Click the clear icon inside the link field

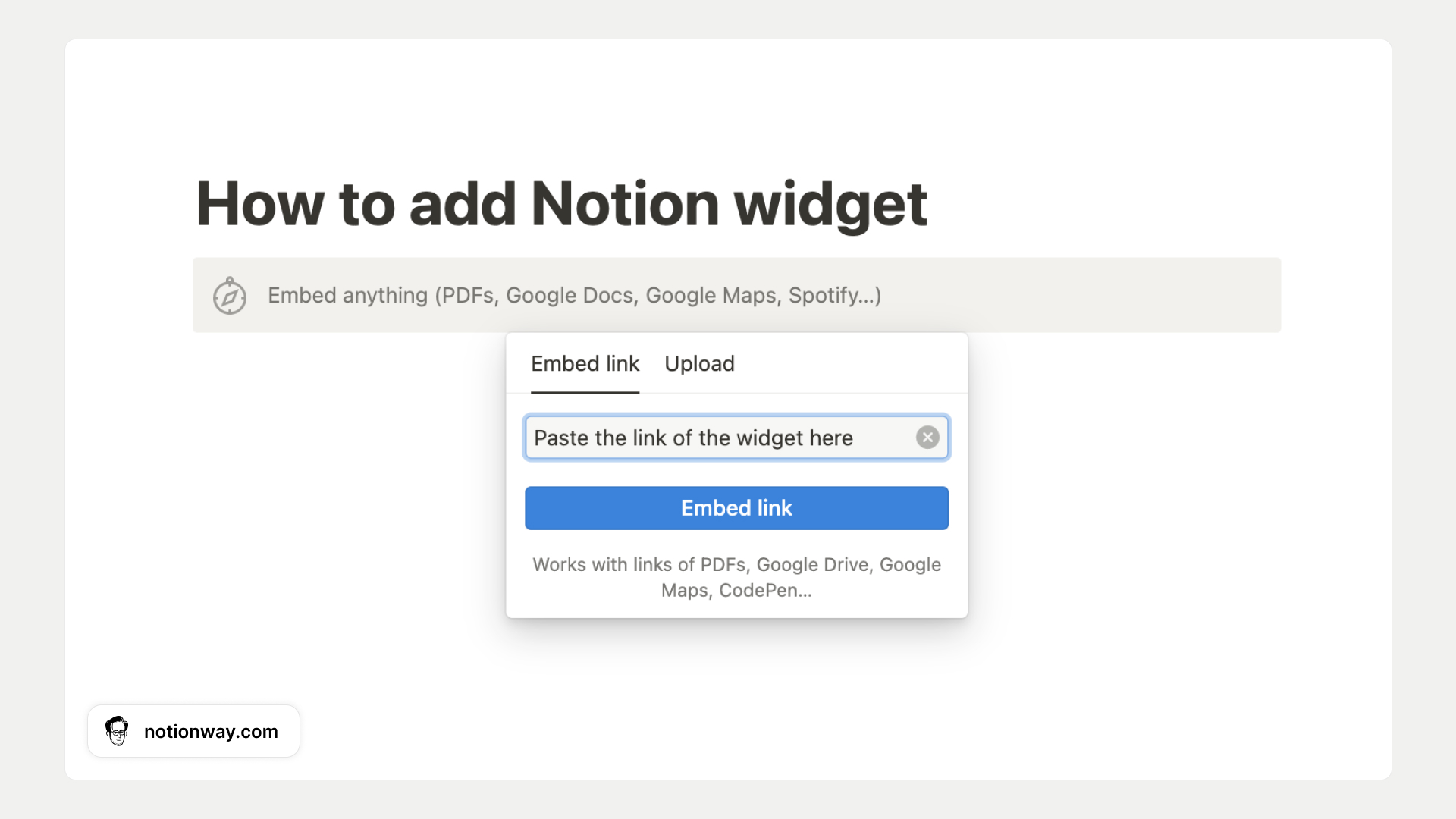[x=927, y=437]
